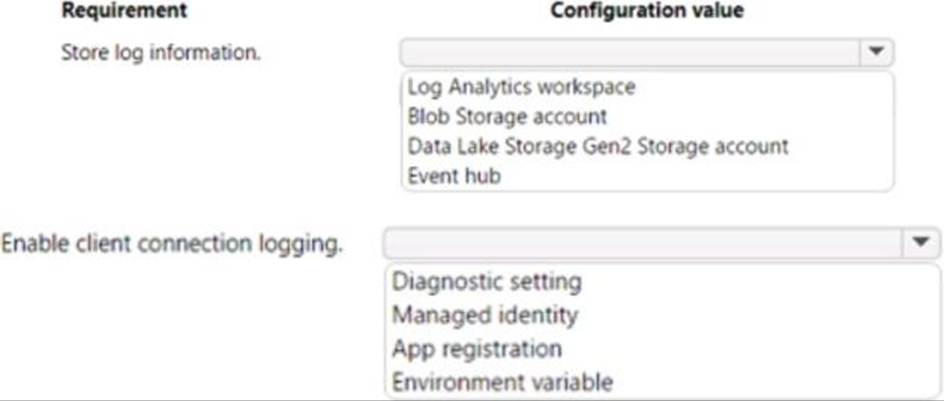Expand the client connection logging dropdown arrow
944x401 pixels.
tap(920, 243)
